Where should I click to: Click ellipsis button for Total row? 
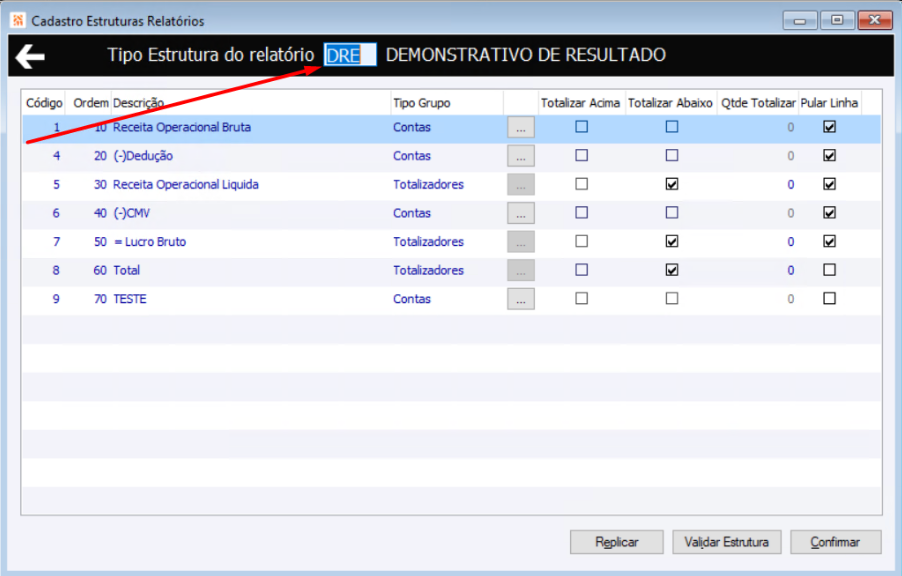pos(521,270)
